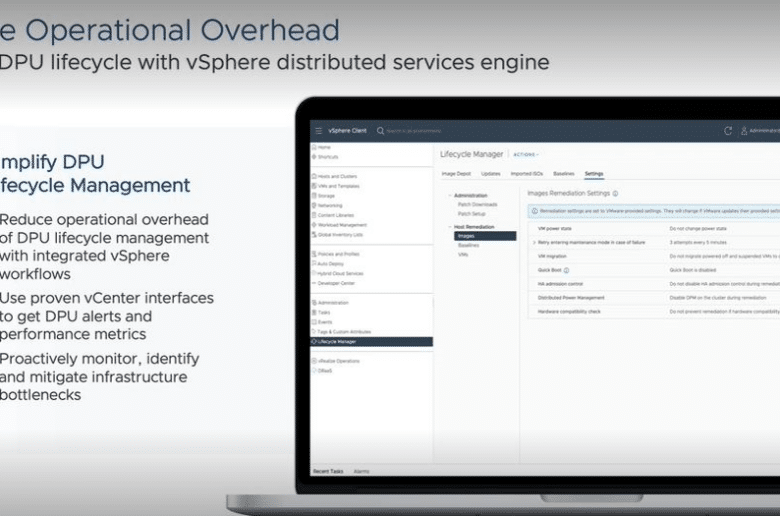Click the Storage icon in the sidebar
Image resolution: width=780 pixels, height=516 pixels.
point(314,196)
